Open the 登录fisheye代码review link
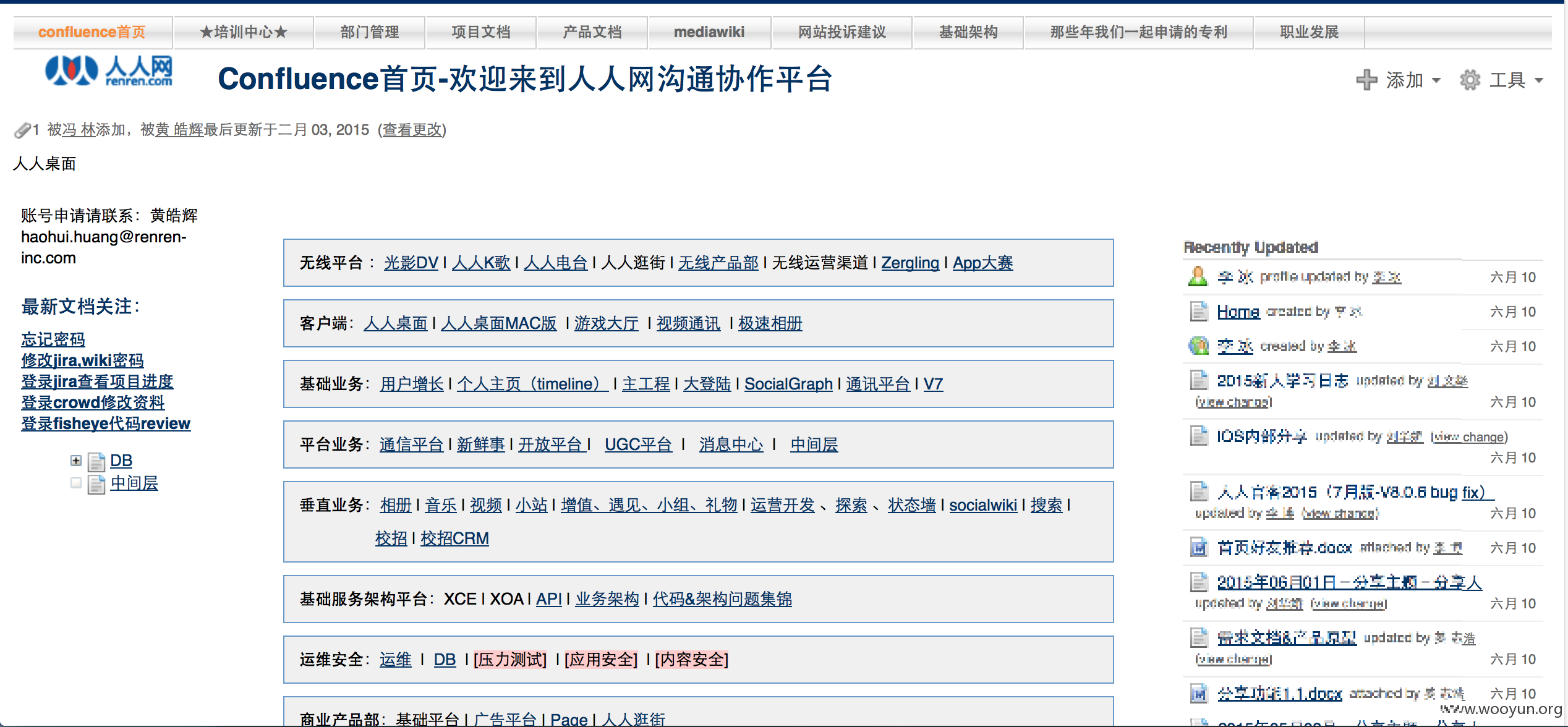Viewport: 1568px width, 727px height. click(x=106, y=423)
